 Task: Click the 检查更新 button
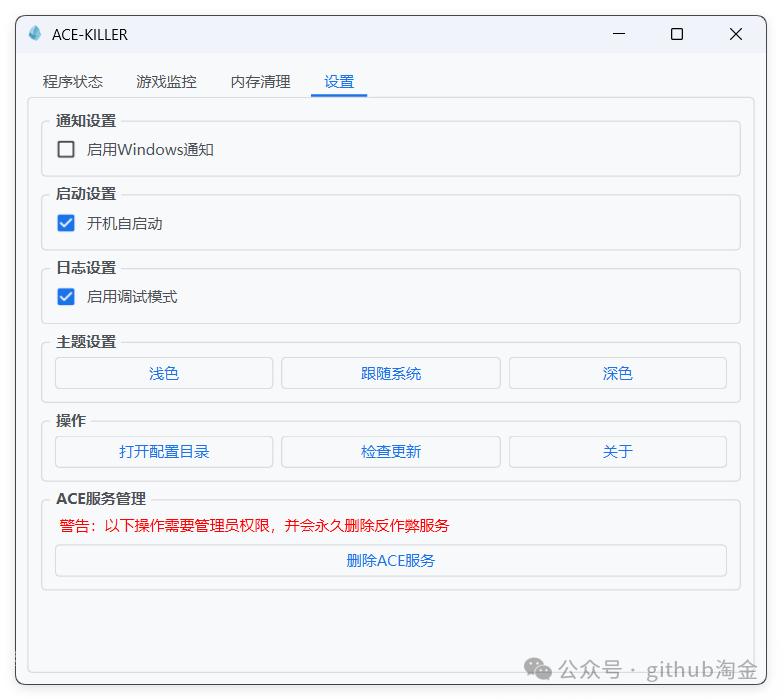pyautogui.click(x=391, y=452)
